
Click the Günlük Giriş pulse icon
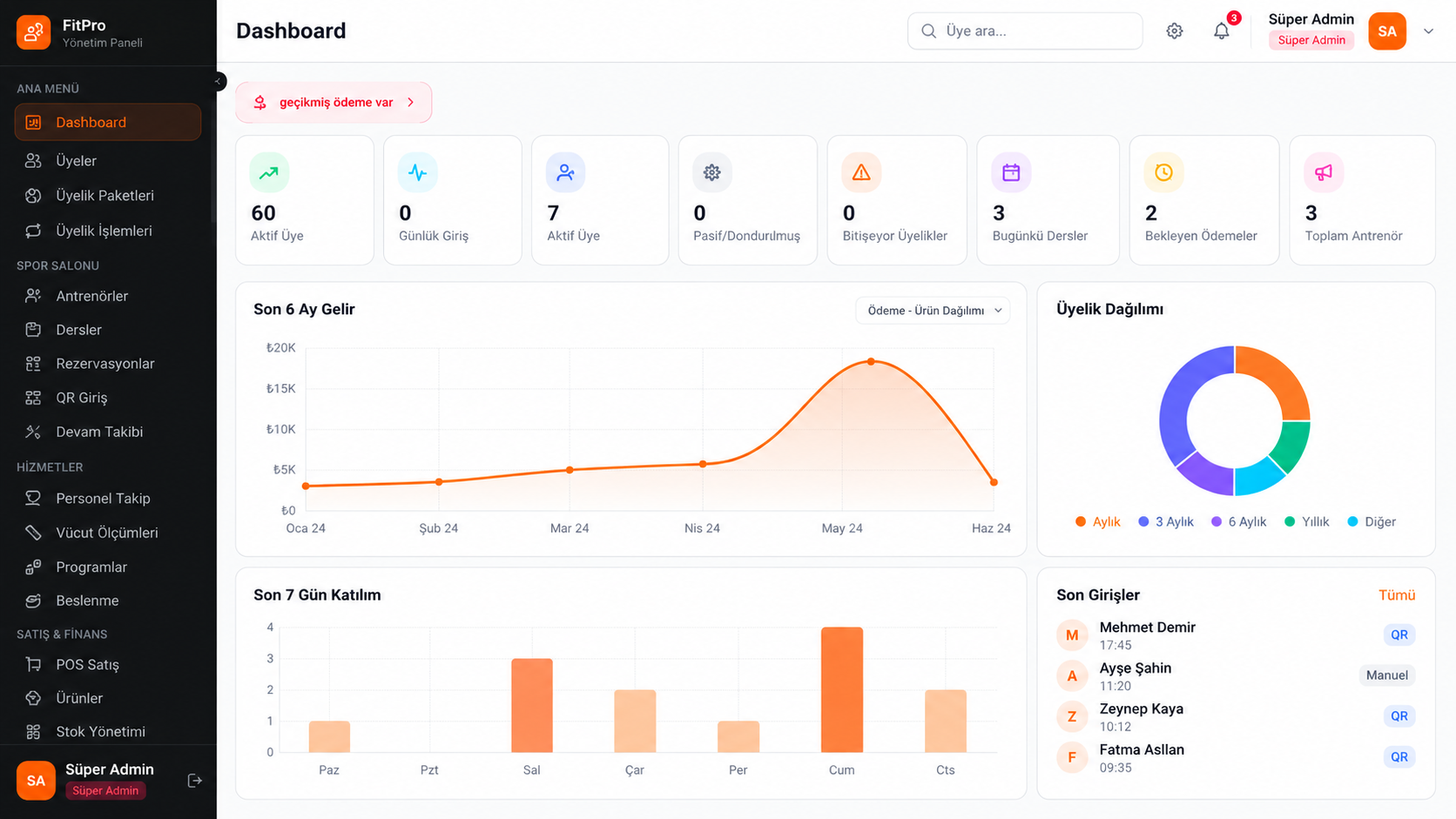point(418,172)
